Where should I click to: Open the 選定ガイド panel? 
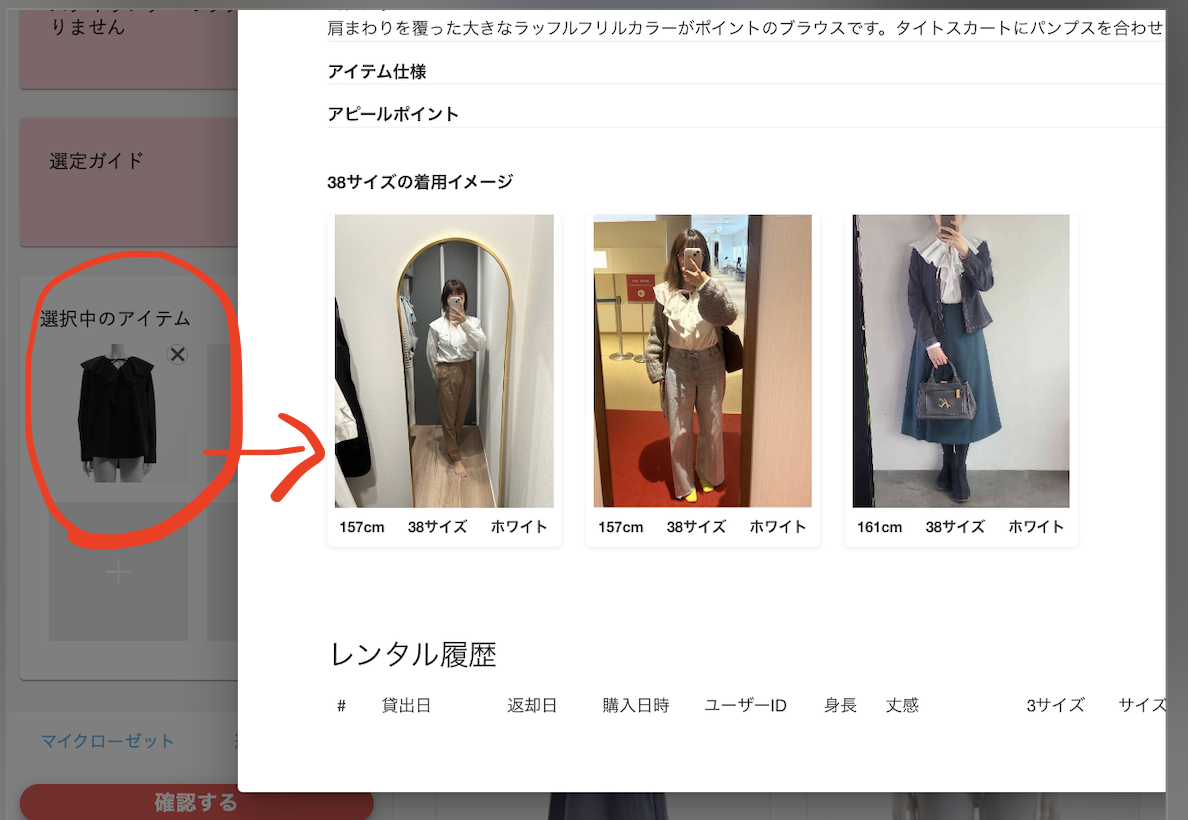click(x=97, y=161)
